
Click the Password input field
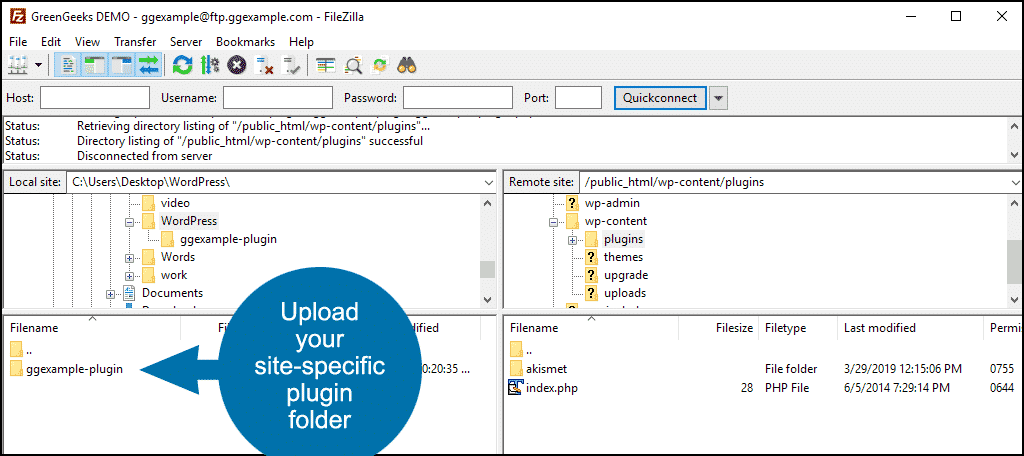click(458, 98)
